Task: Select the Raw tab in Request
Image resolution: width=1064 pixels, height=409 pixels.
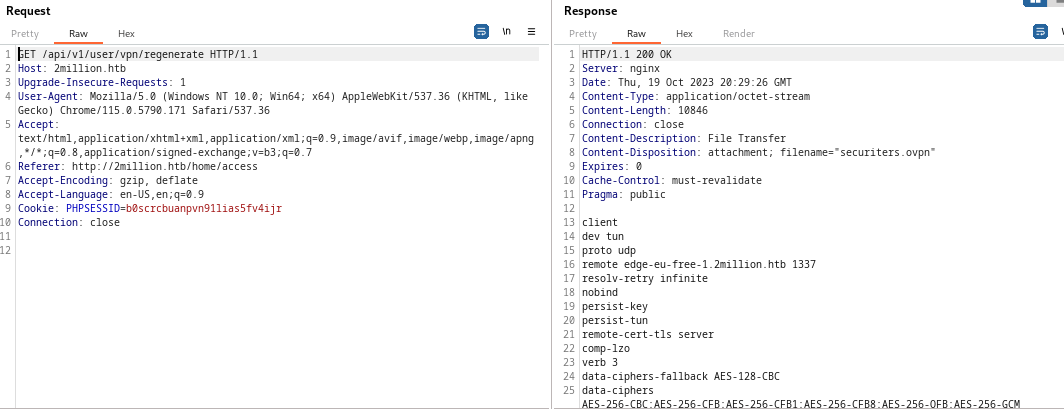Action: pyautogui.click(x=78, y=34)
